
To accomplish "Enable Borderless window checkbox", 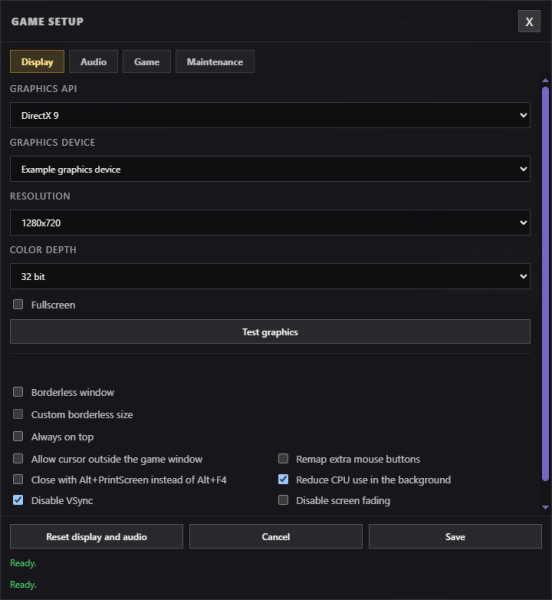I will pyautogui.click(x=18, y=392).
